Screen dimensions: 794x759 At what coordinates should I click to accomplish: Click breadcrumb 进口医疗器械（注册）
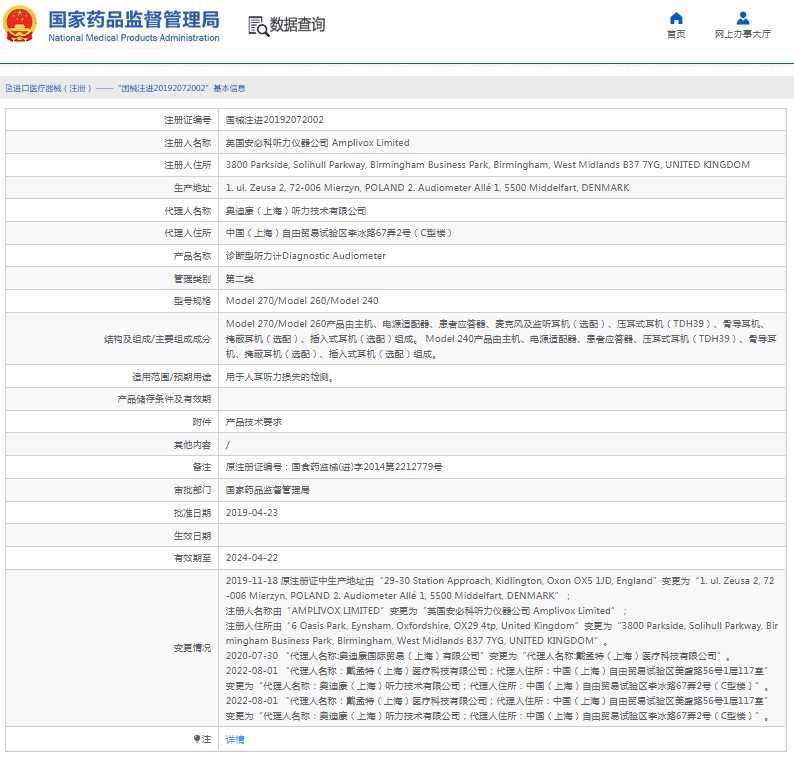[x=52, y=88]
